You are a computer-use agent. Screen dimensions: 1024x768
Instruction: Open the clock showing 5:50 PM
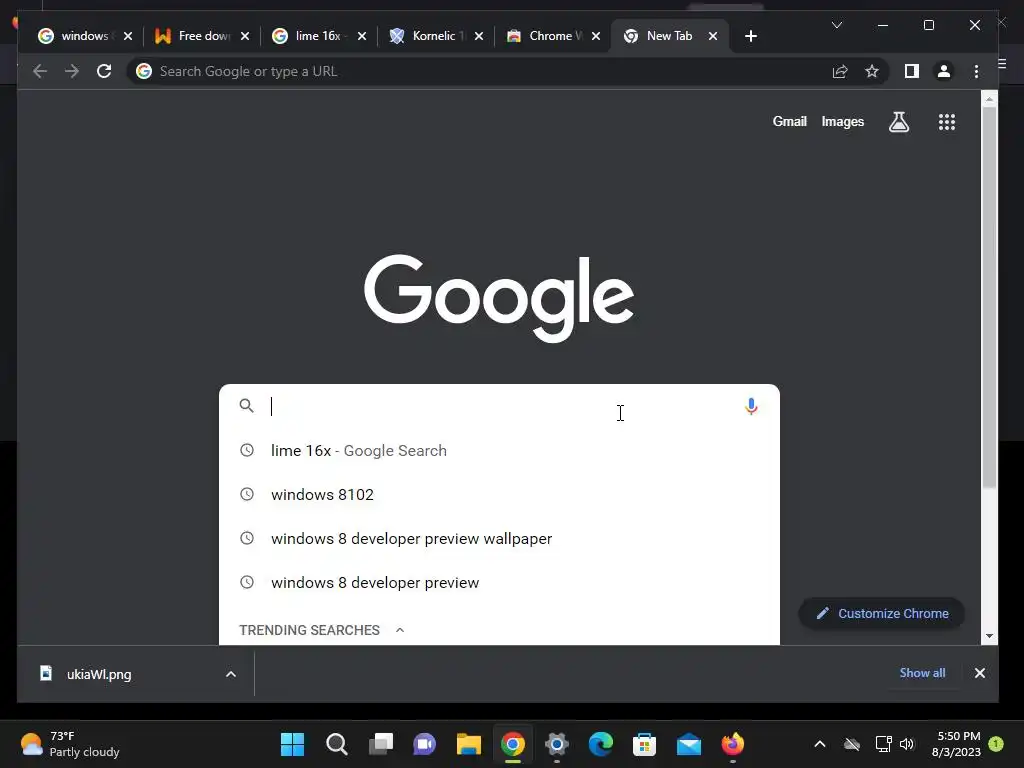click(x=957, y=744)
